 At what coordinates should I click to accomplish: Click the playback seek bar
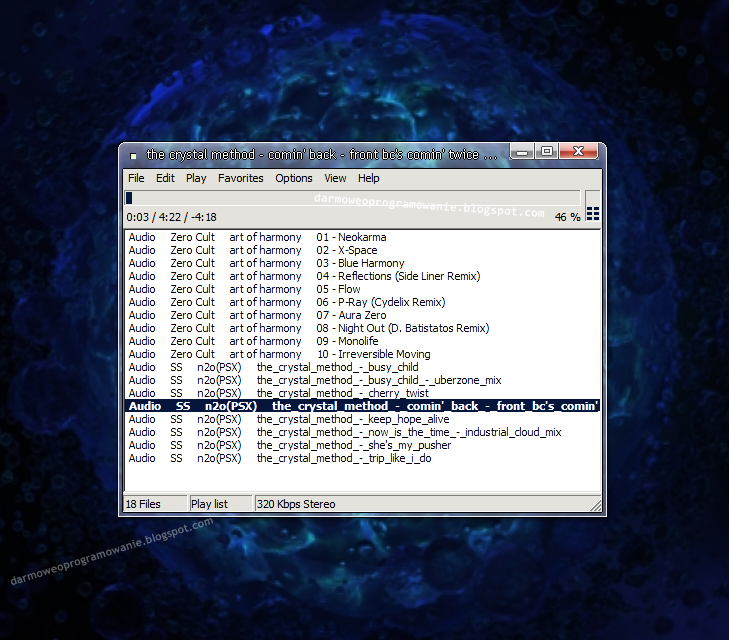[x=353, y=198]
